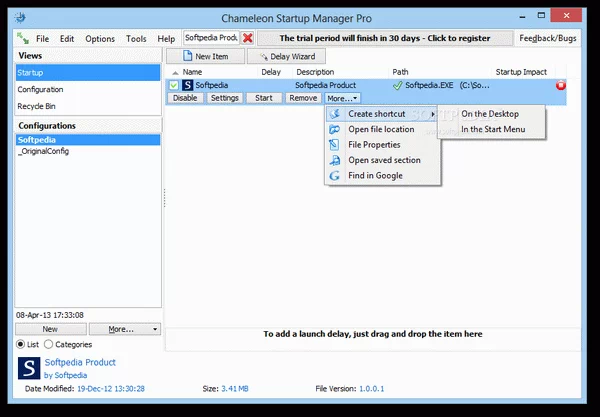Select the Softpedia configuration
Viewport: 600px width, 417px height.
click(88, 140)
